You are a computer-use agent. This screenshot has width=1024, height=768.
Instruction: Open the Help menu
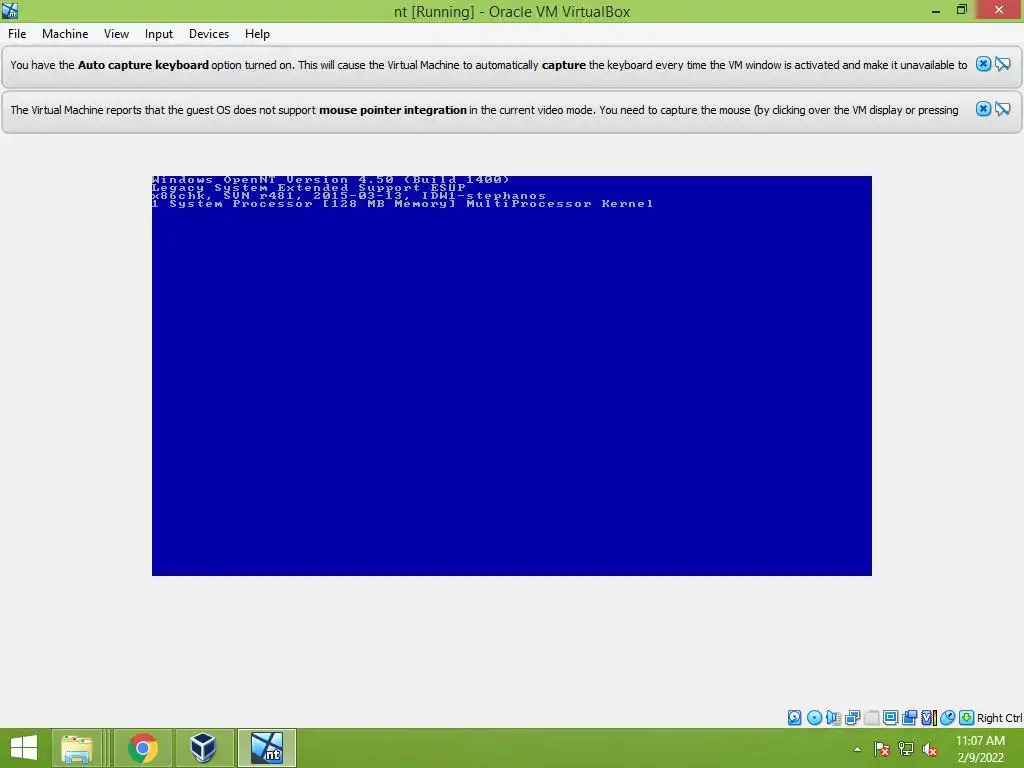coord(257,34)
